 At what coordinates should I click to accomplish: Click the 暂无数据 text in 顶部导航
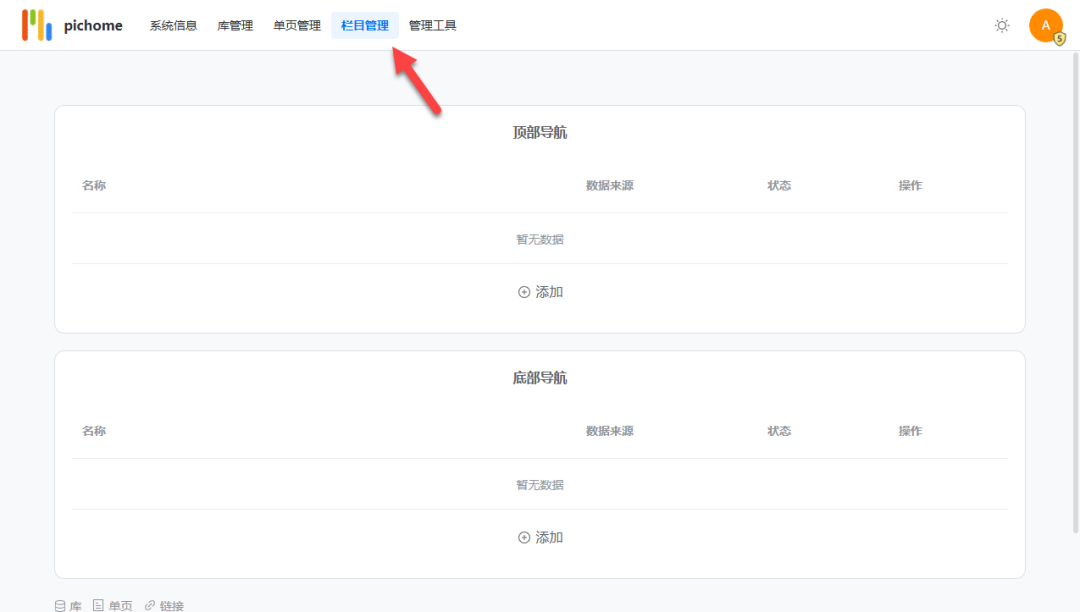[540, 239]
